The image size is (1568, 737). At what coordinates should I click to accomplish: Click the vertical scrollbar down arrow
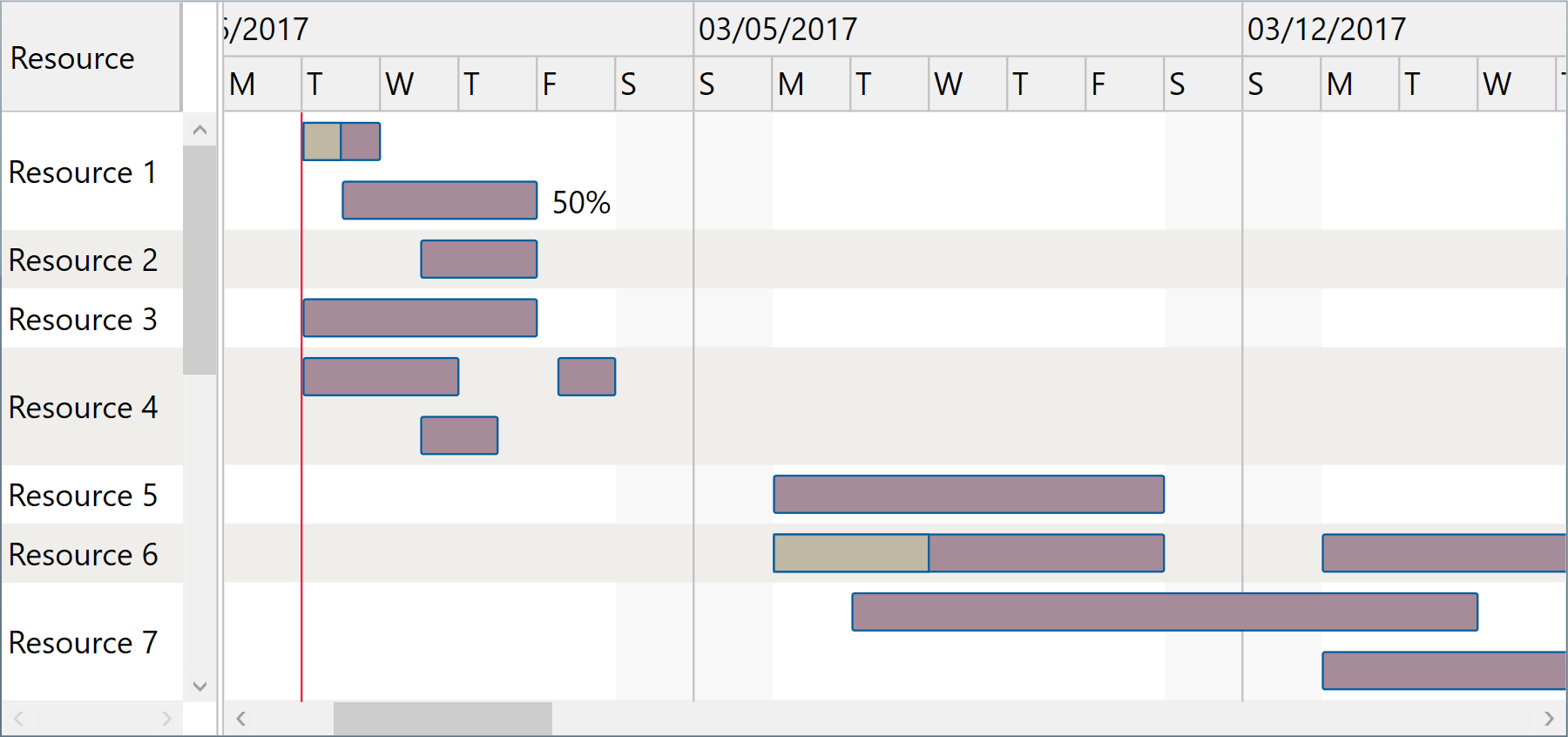coord(199,686)
